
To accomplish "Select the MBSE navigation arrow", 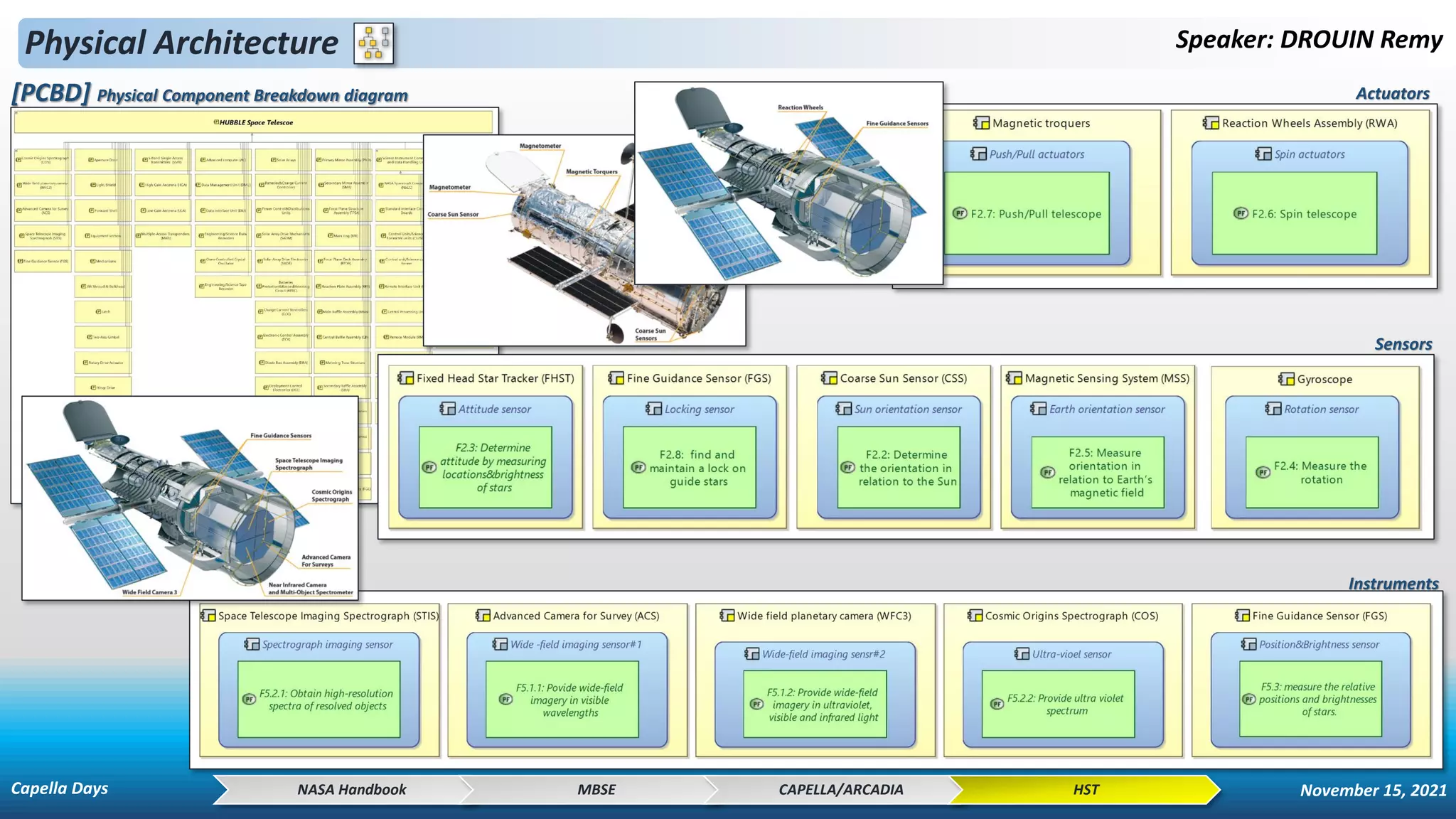I will [x=596, y=789].
